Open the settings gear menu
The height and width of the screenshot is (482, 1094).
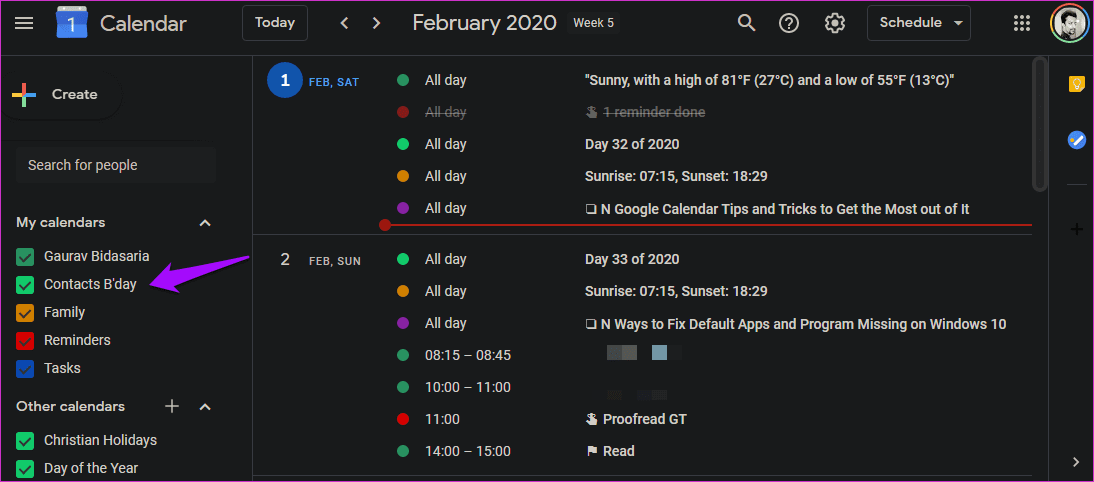click(x=834, y=23)
